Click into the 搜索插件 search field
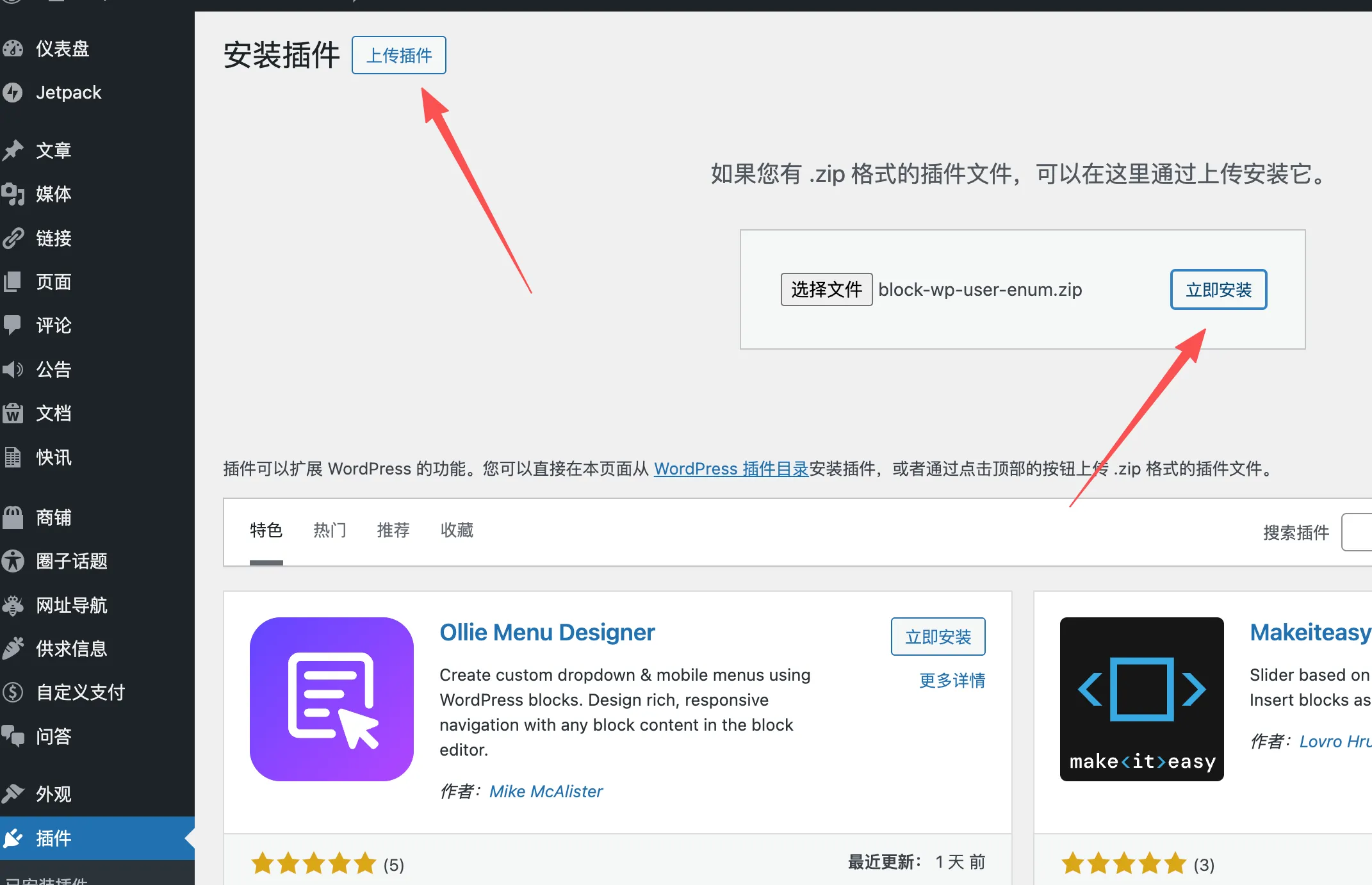 (x=1358, y=532)
